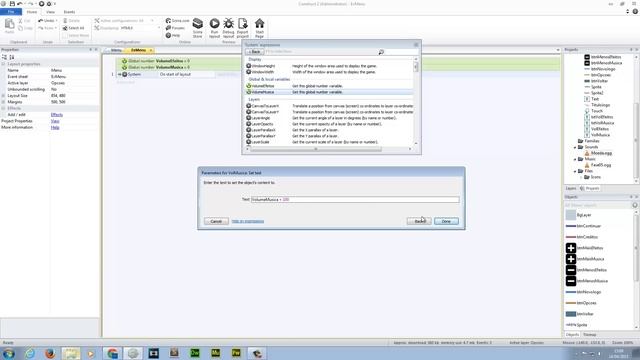
Task: Switch to the Menu layout tab
Action: click(x=116, y=50)
